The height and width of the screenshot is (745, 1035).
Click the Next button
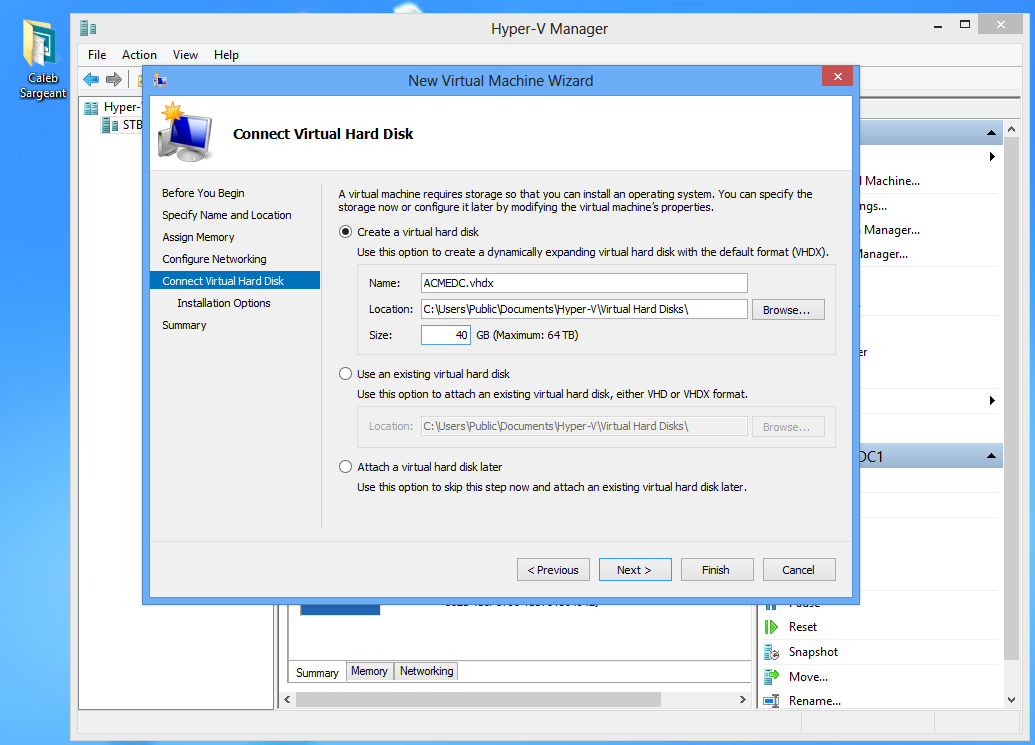click(x=634, y=569)
